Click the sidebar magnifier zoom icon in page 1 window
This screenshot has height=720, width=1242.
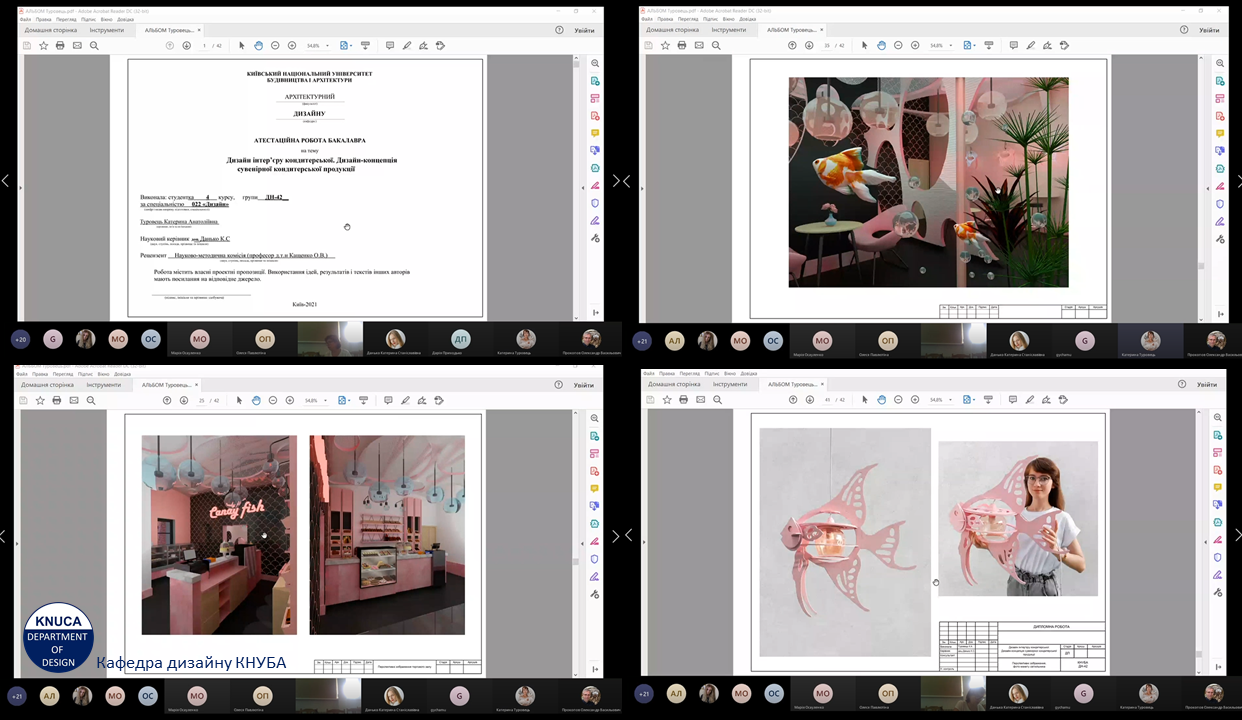[594, 63]
